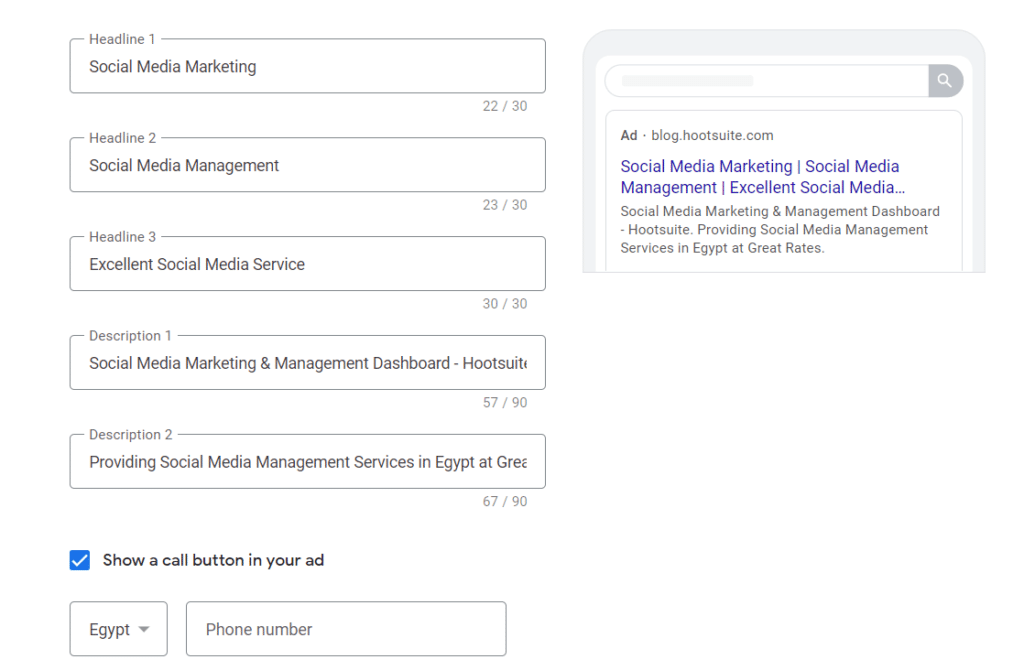Click the Description 1 text field
Viewport: 1024px width, 670px height.
point(308,362)
